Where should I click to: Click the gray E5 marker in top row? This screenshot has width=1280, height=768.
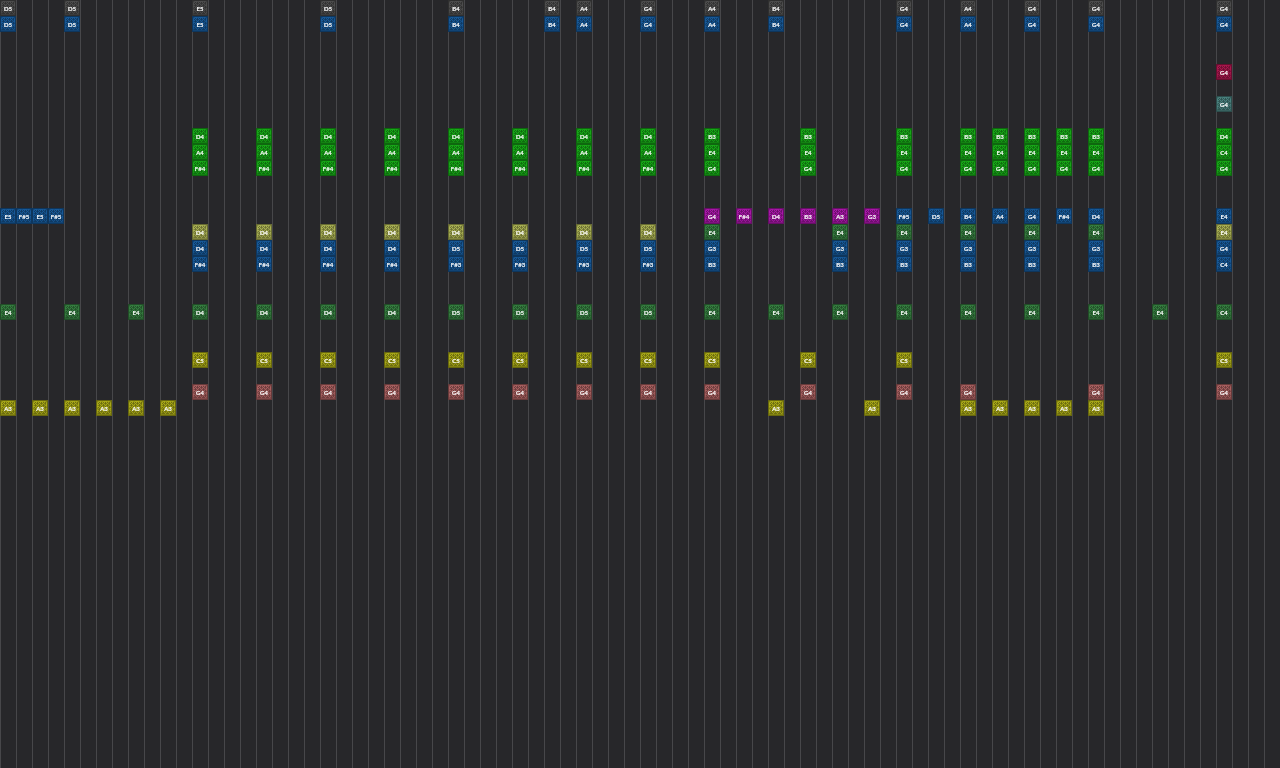(x=200, y=8)
